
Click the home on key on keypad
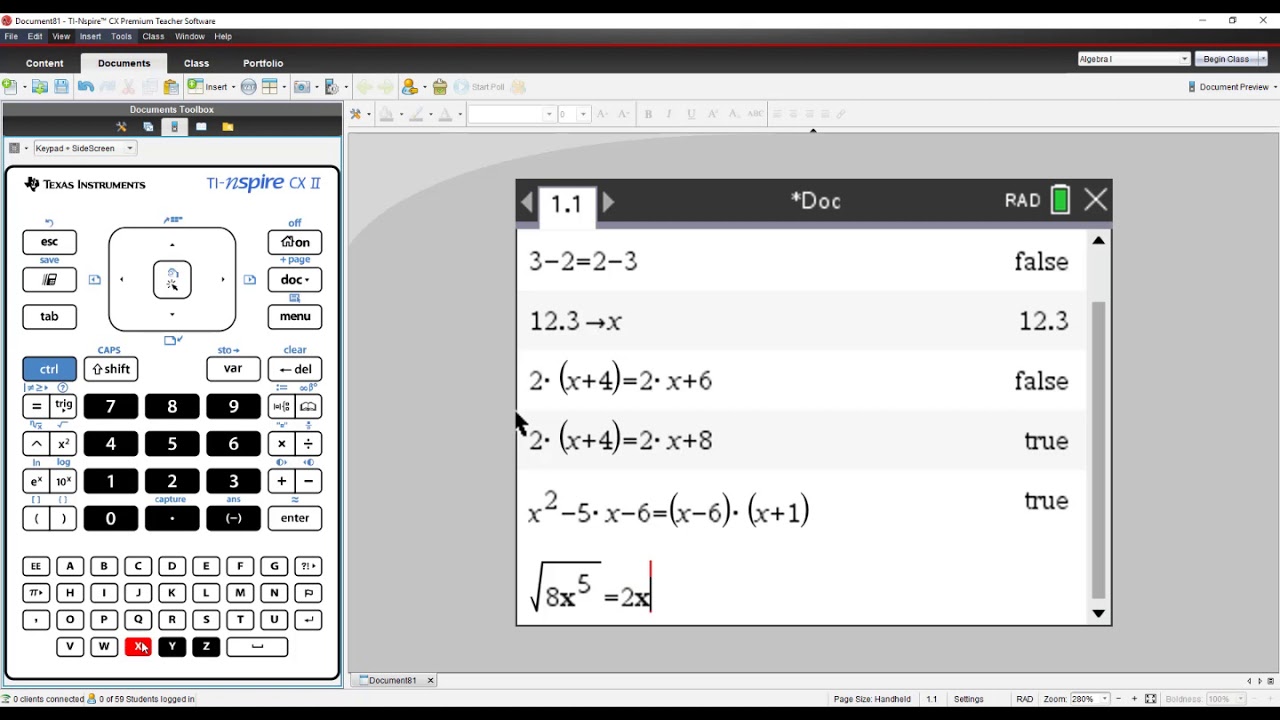[x=295, y=242]
